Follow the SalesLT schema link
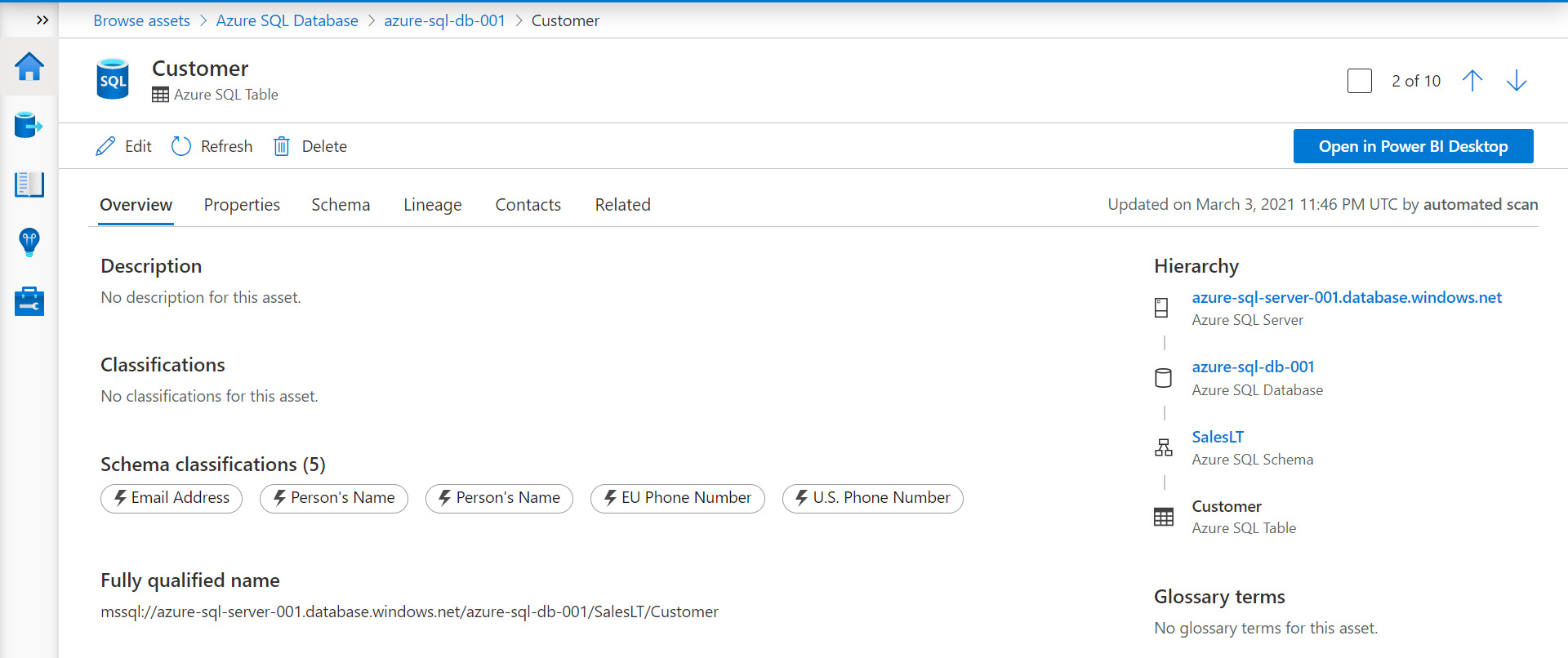 point(1218,438)
